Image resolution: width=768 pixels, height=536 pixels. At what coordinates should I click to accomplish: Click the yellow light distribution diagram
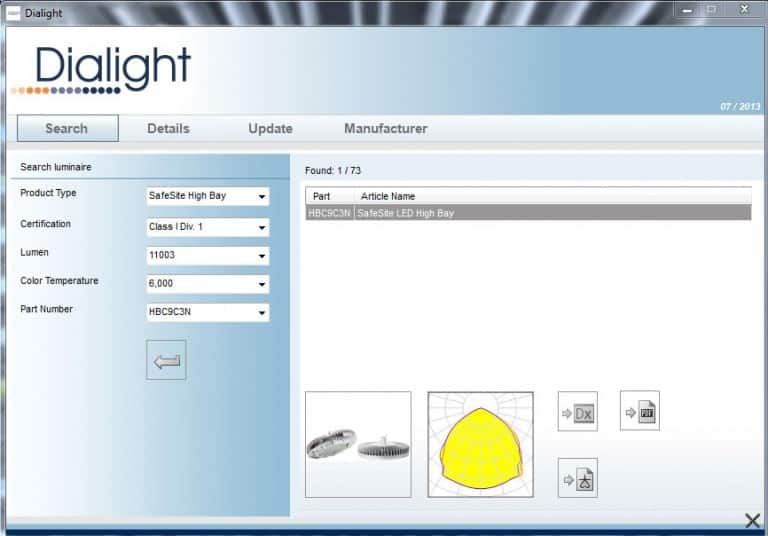(480, 444)
